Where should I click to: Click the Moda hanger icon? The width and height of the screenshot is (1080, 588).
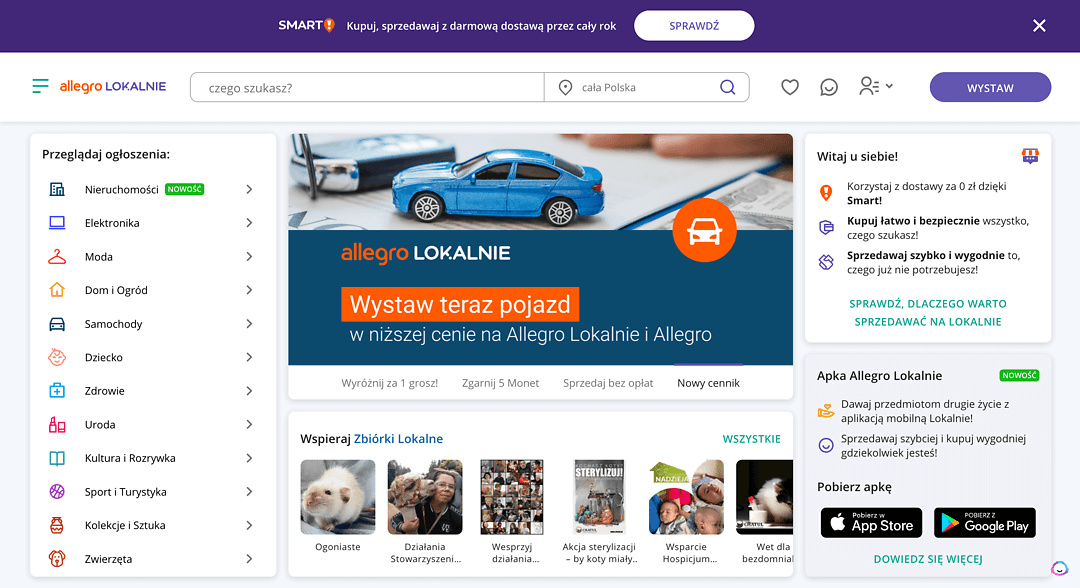click(57, 257)
